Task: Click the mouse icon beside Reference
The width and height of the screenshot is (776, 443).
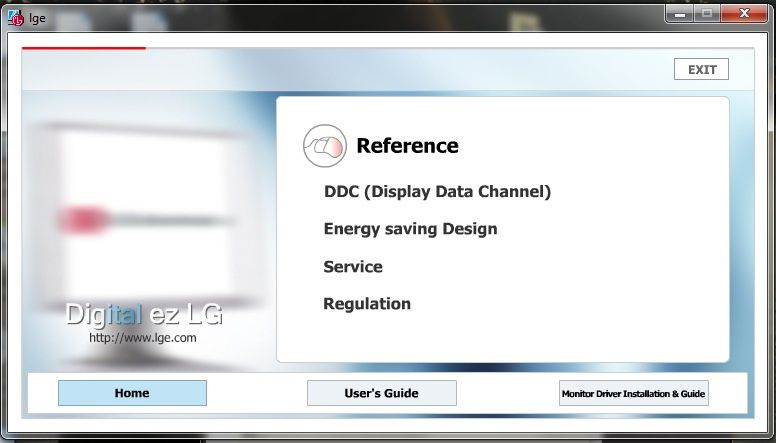Action: [x=325, y=146]
